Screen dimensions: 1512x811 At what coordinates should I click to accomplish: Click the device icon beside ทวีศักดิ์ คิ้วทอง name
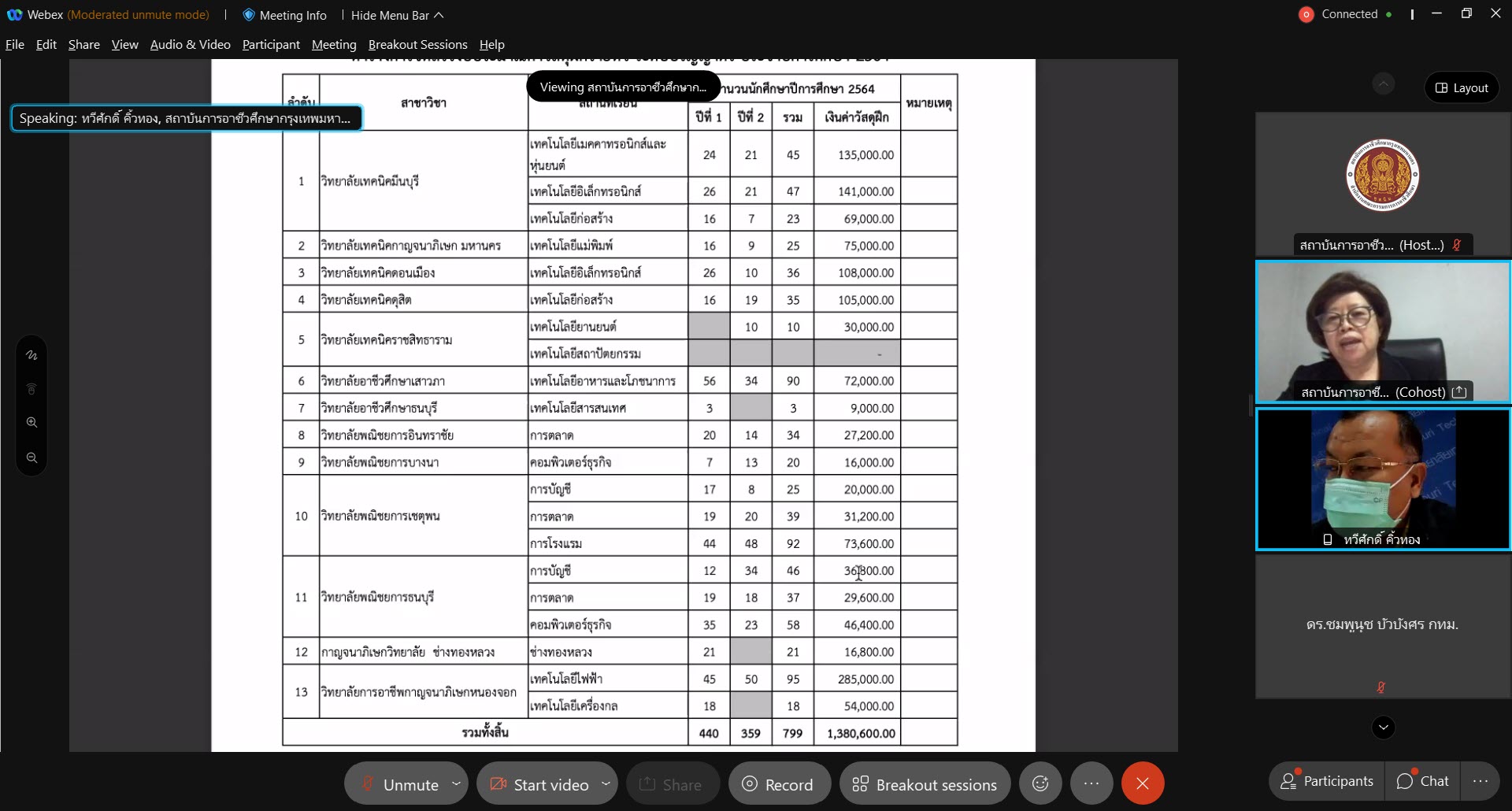click(x=1328, y=539)
